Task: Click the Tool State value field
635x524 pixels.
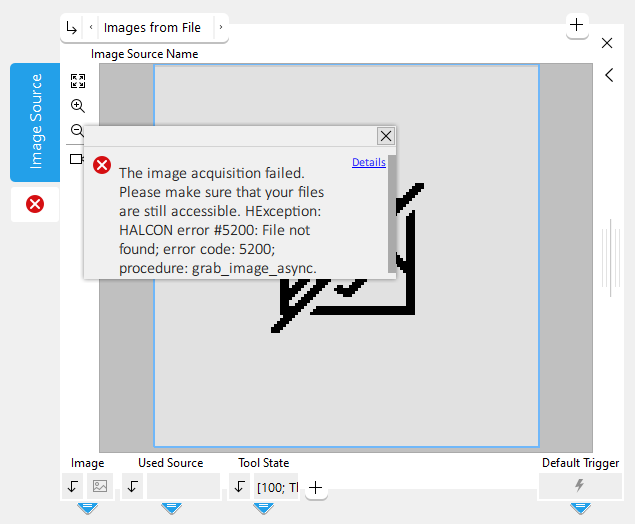Action: (x=275, y=487)
